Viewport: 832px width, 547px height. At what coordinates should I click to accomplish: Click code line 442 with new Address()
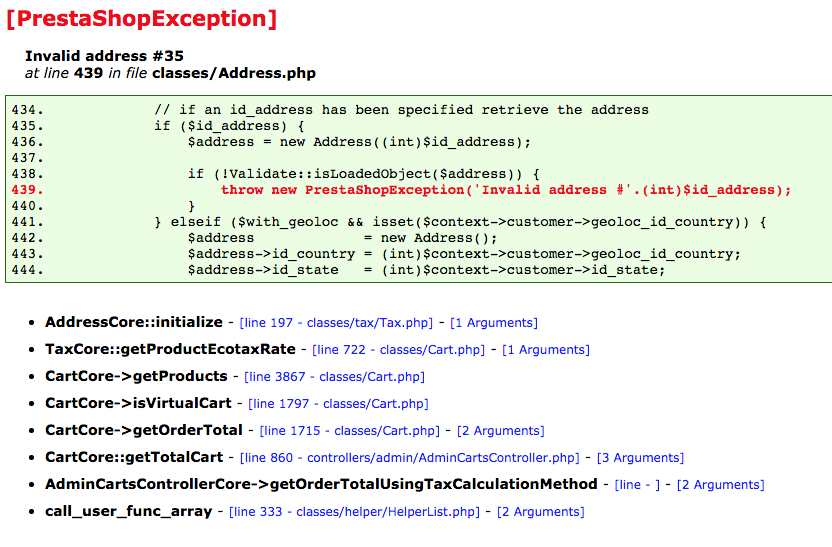pos(254,238)
